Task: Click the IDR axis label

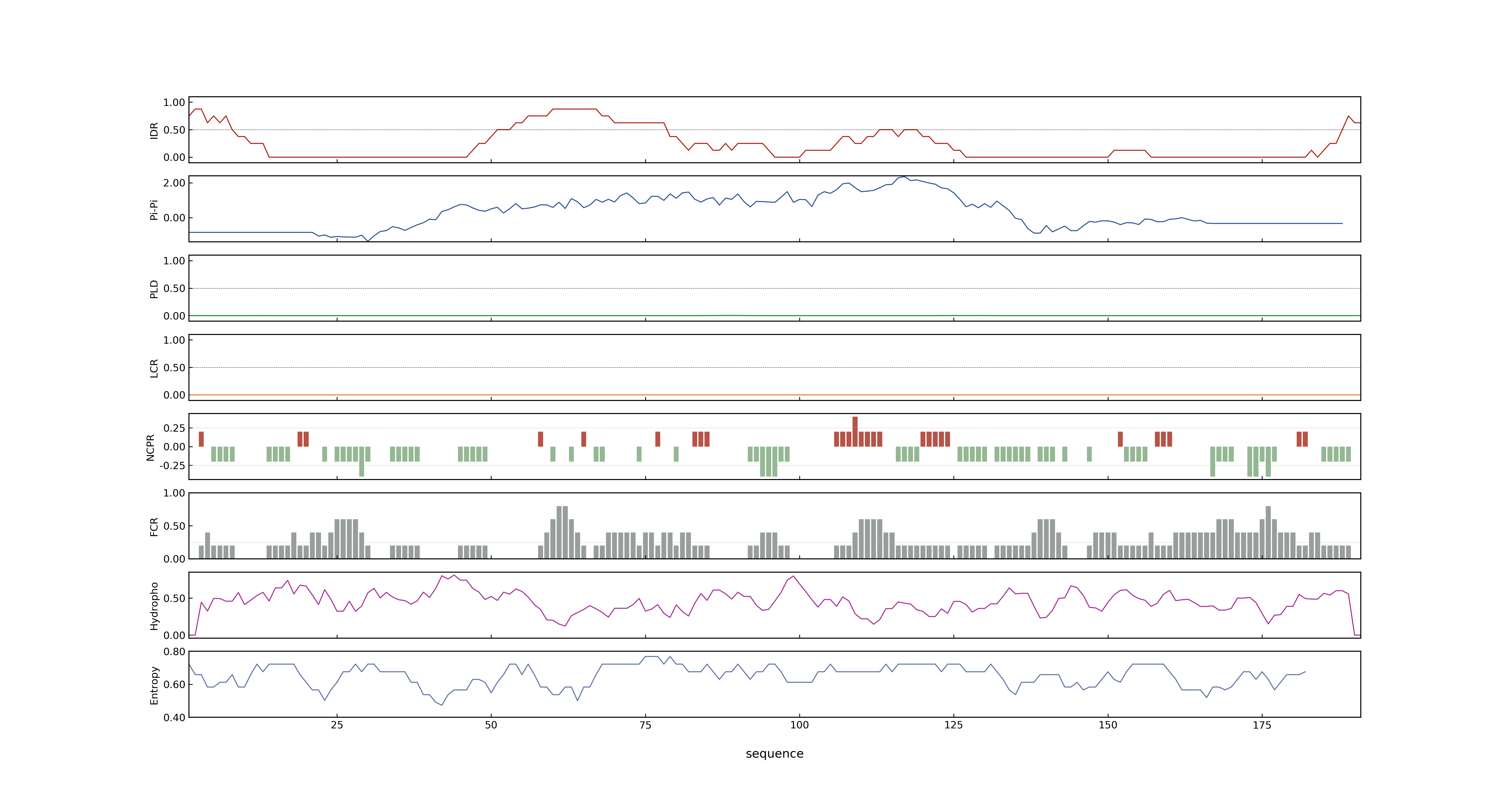Action: [154, 130]
